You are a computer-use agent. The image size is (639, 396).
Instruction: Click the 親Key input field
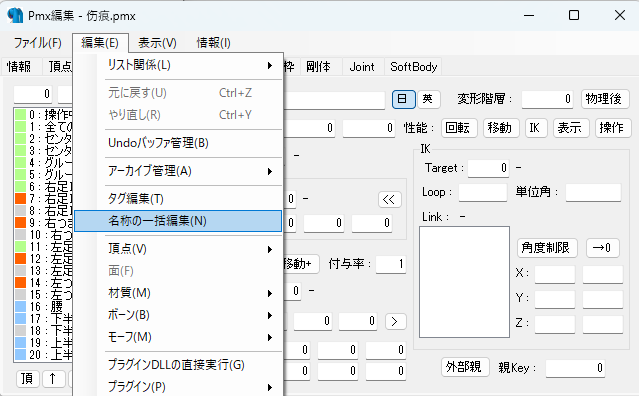click(575, 368)
